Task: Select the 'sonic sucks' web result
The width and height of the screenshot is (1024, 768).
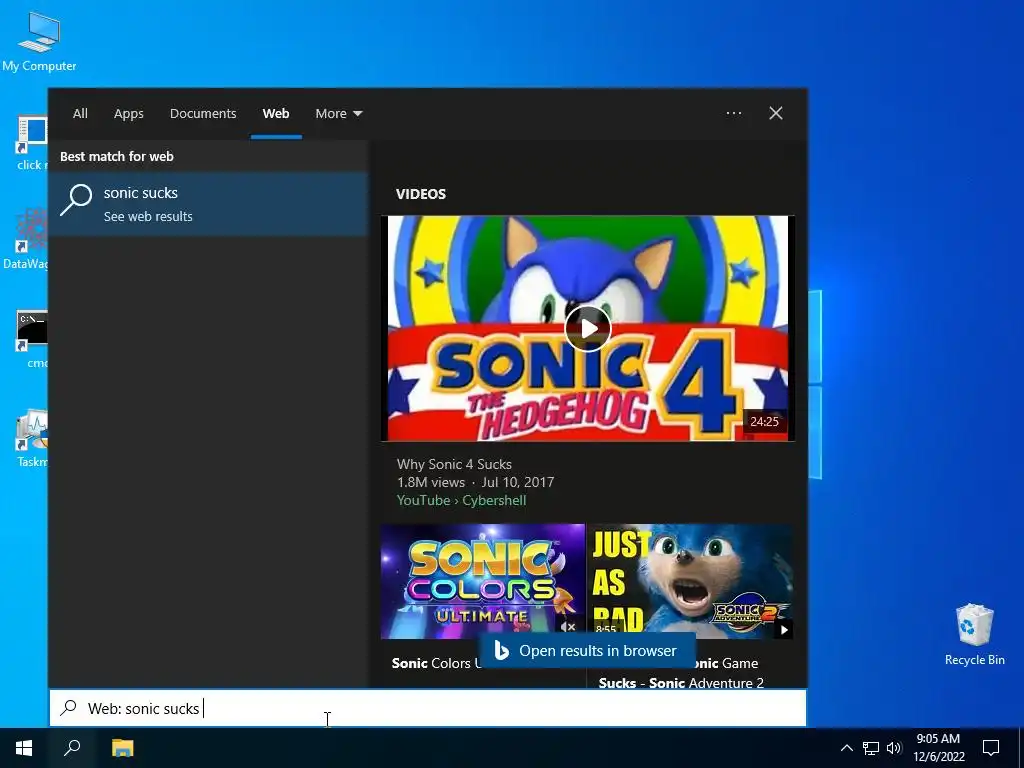Action: pos(209,204)
